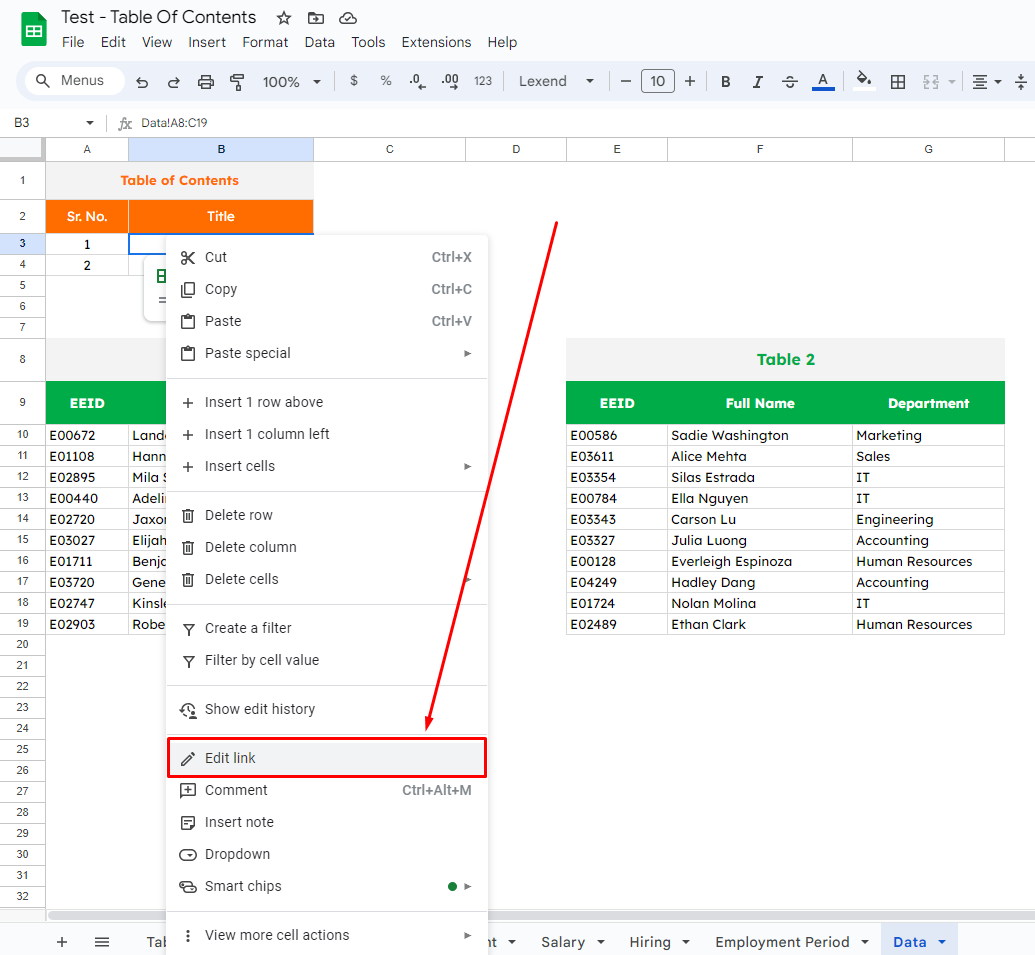Click the formula bar text
Image resolution: width=1035 pixels, height=955 pixels.
(174, 123)
